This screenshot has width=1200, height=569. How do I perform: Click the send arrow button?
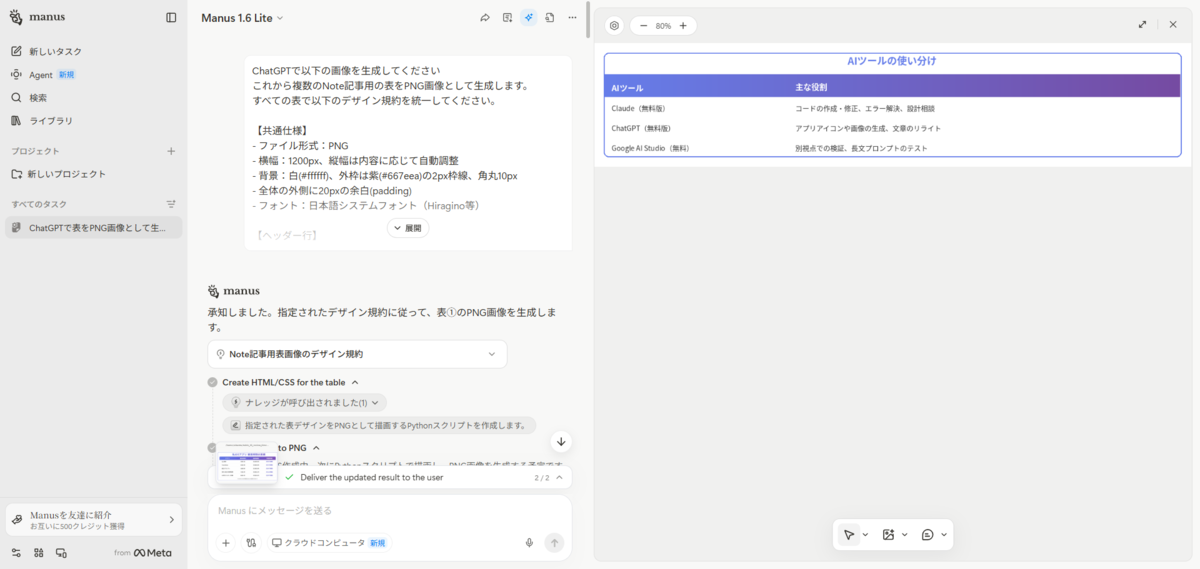(554, 543)
